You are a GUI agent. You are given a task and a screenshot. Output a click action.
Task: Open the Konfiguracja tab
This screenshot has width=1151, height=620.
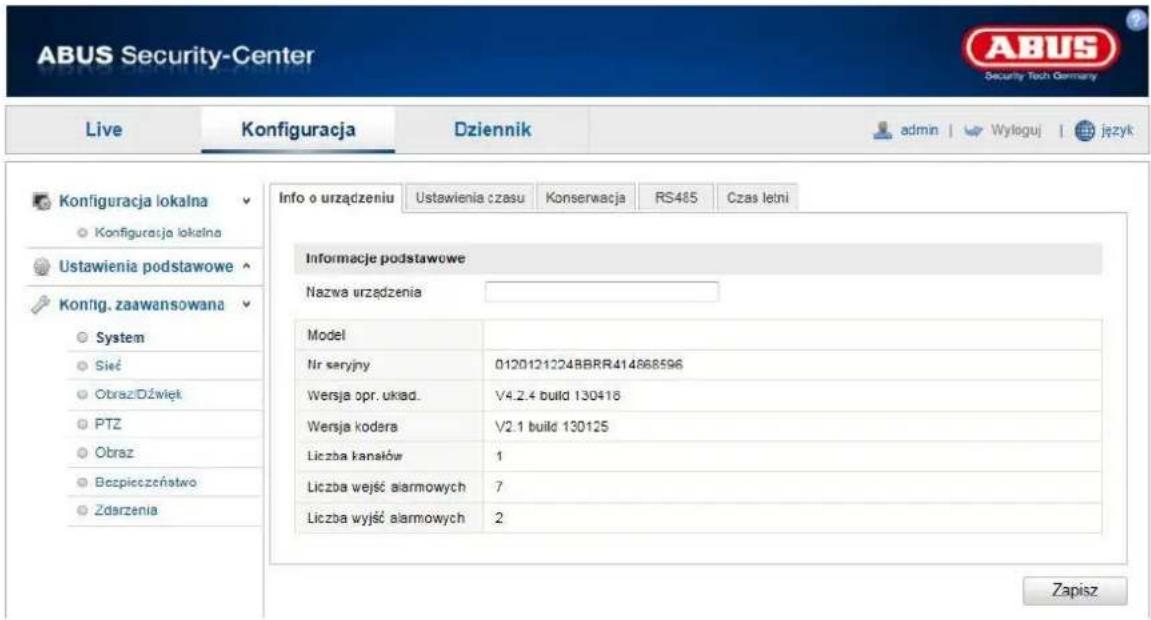(298, 130)
